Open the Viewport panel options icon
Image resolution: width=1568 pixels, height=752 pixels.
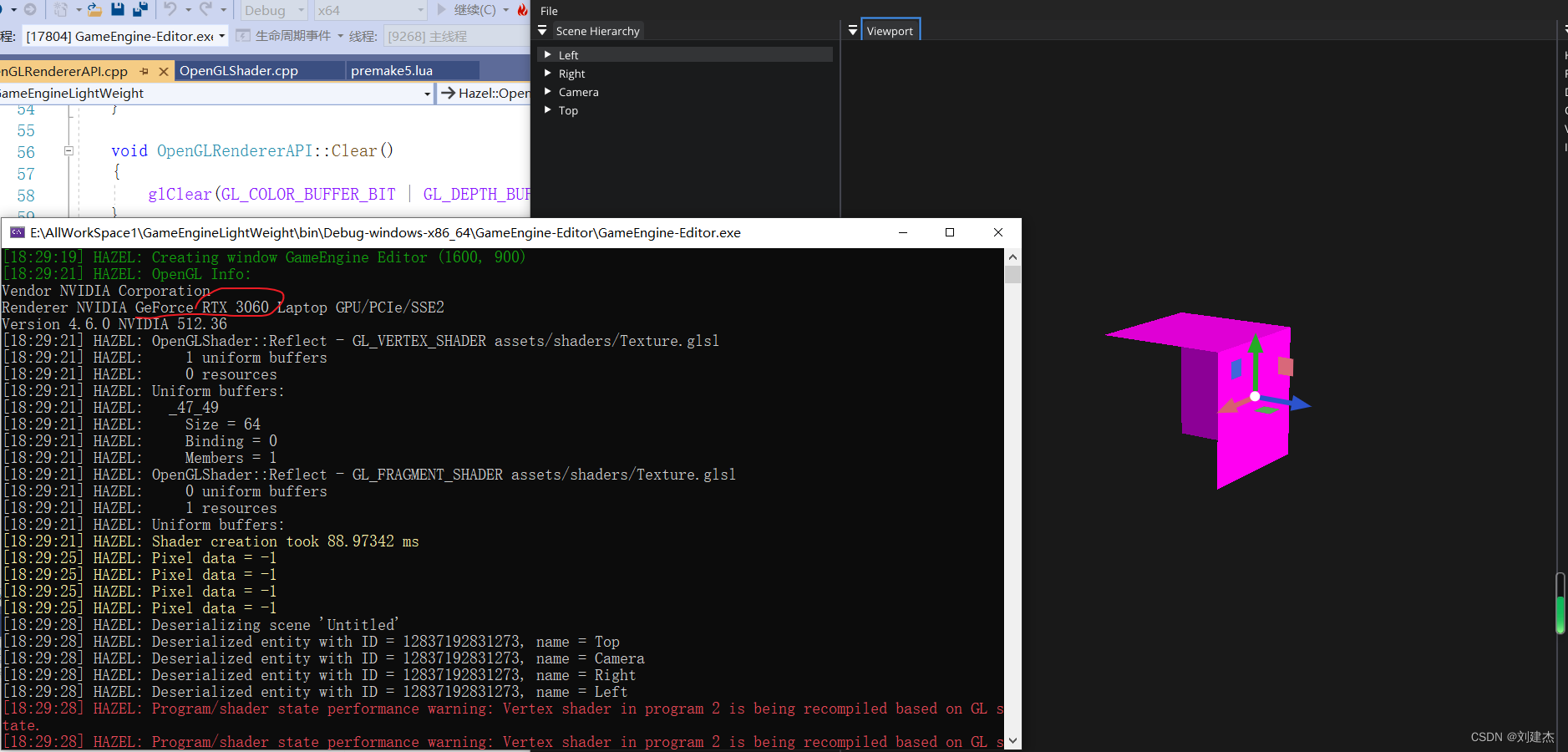[x=853, y=28]
